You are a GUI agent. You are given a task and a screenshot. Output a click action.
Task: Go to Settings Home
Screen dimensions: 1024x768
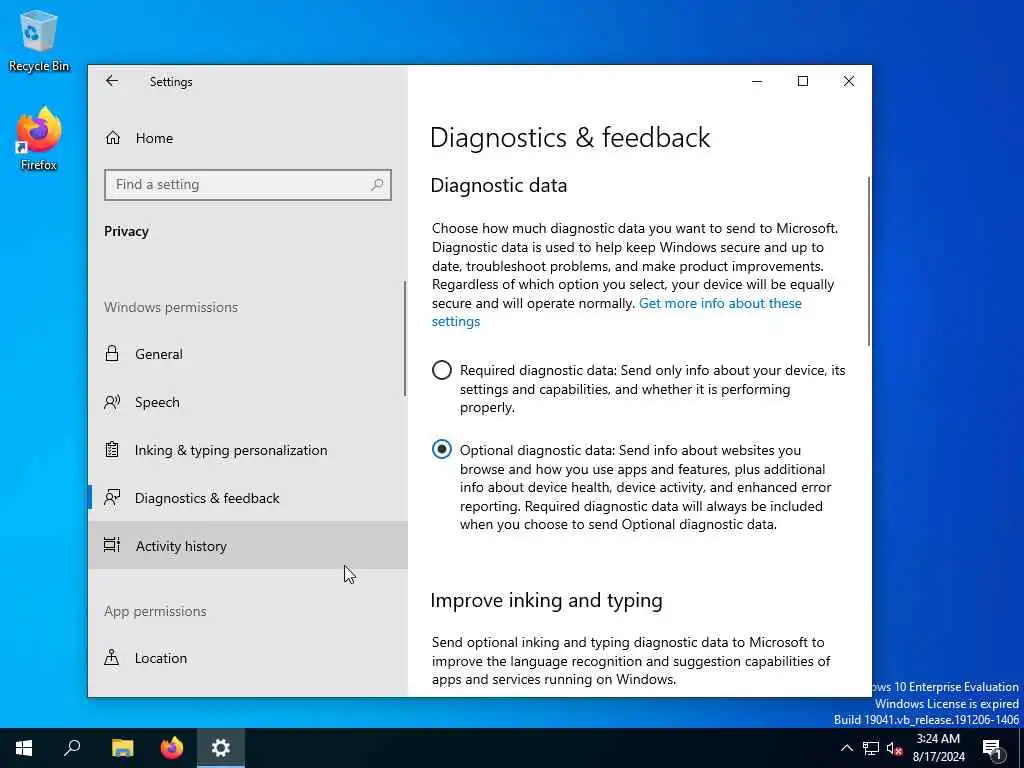248,138
